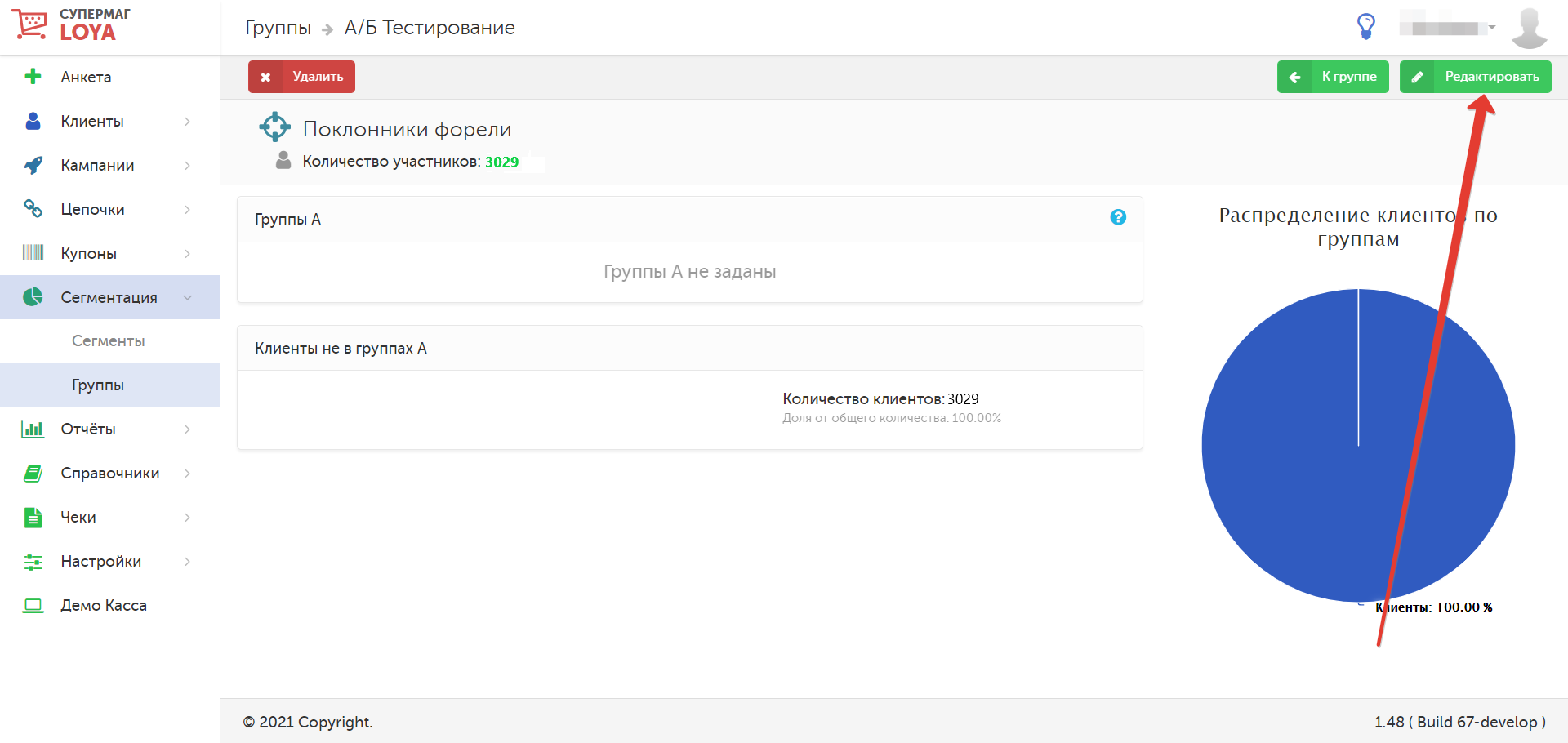Click the Группы А не заданы message
The height and width of the screenshot is (743, 1568).
(689, 272)
